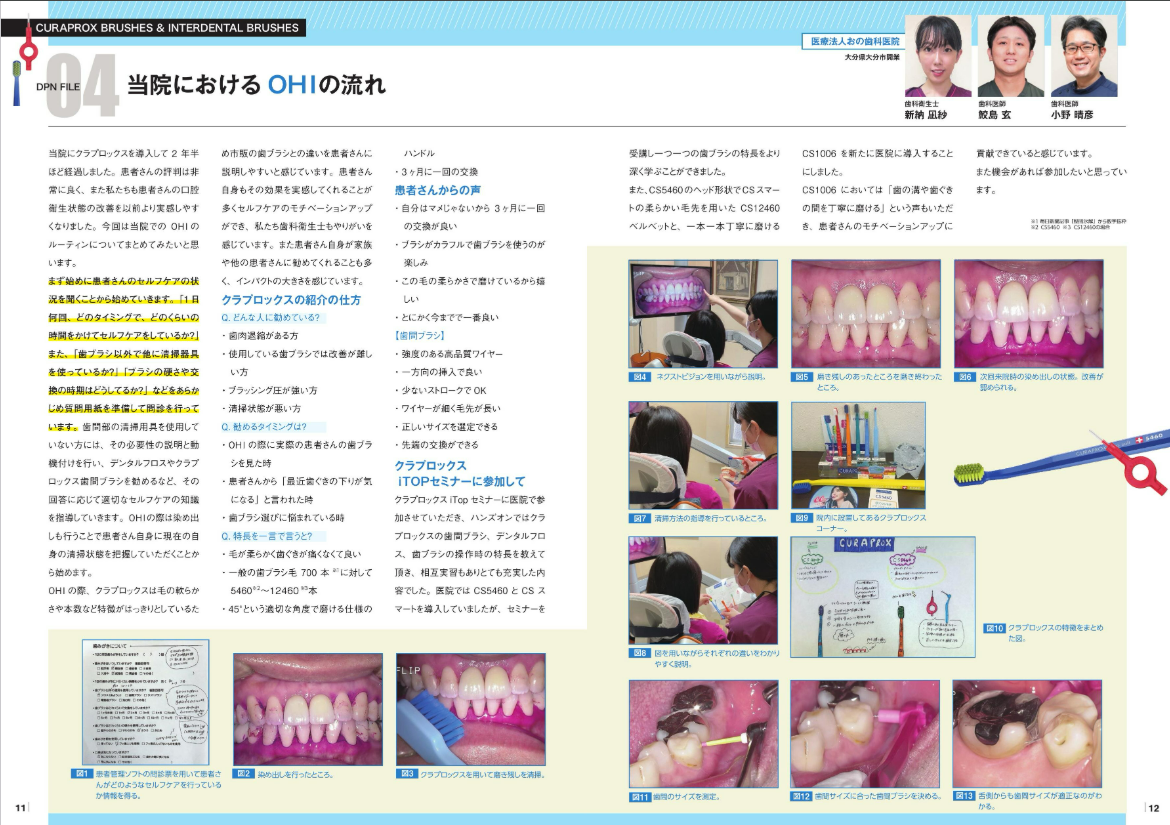
Task: Open portrait photo of 小野 晴彦
Action: tap(1084, 57)
